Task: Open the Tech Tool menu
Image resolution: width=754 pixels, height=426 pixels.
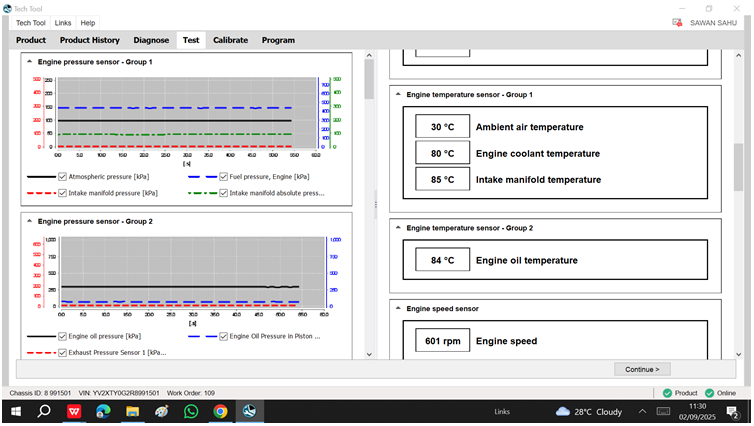Action: (31, 23)
